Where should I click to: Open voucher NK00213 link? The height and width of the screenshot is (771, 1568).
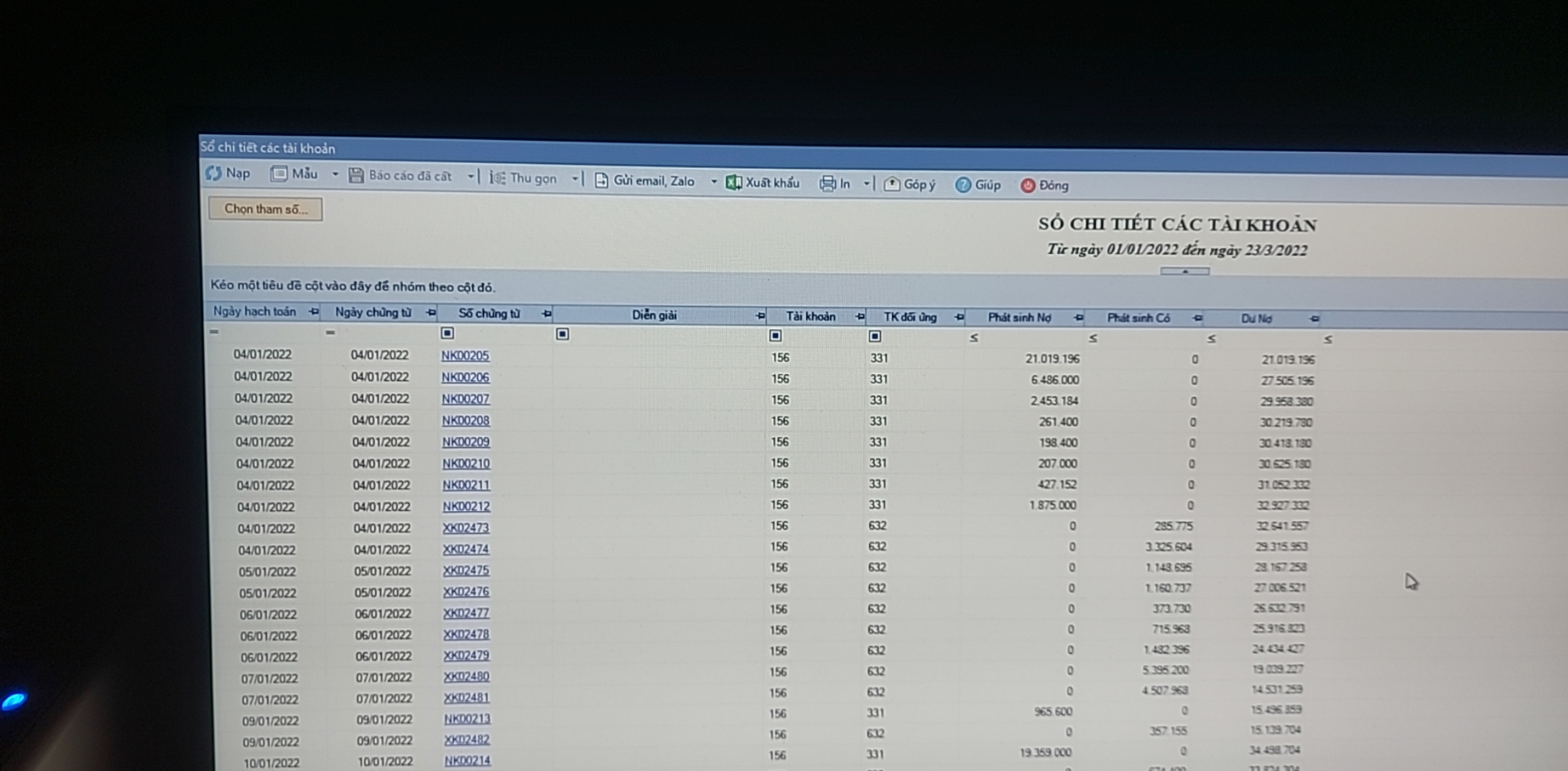click(x=467, y=719)
